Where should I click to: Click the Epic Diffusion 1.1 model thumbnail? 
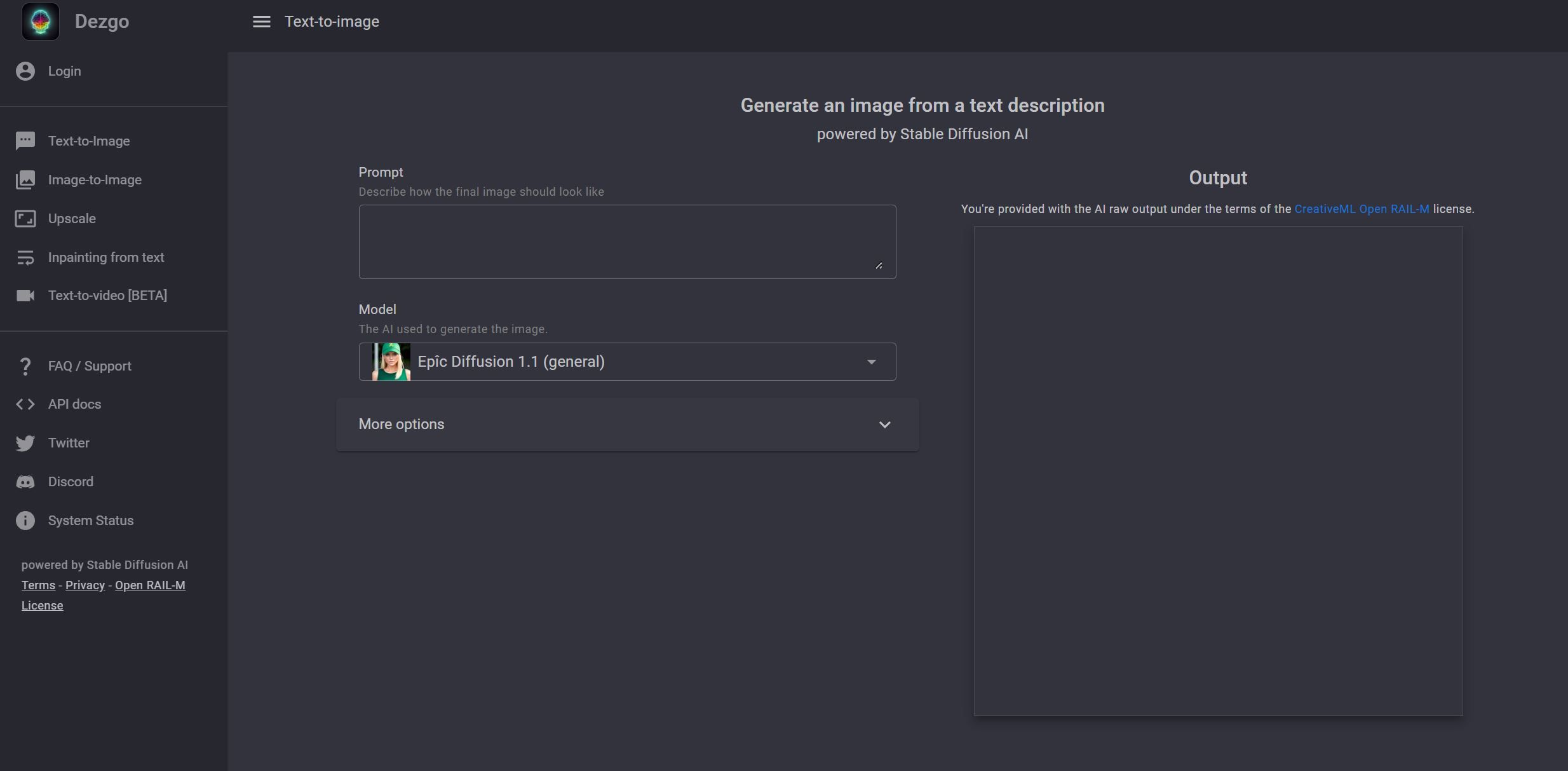(x=390, y=361)
